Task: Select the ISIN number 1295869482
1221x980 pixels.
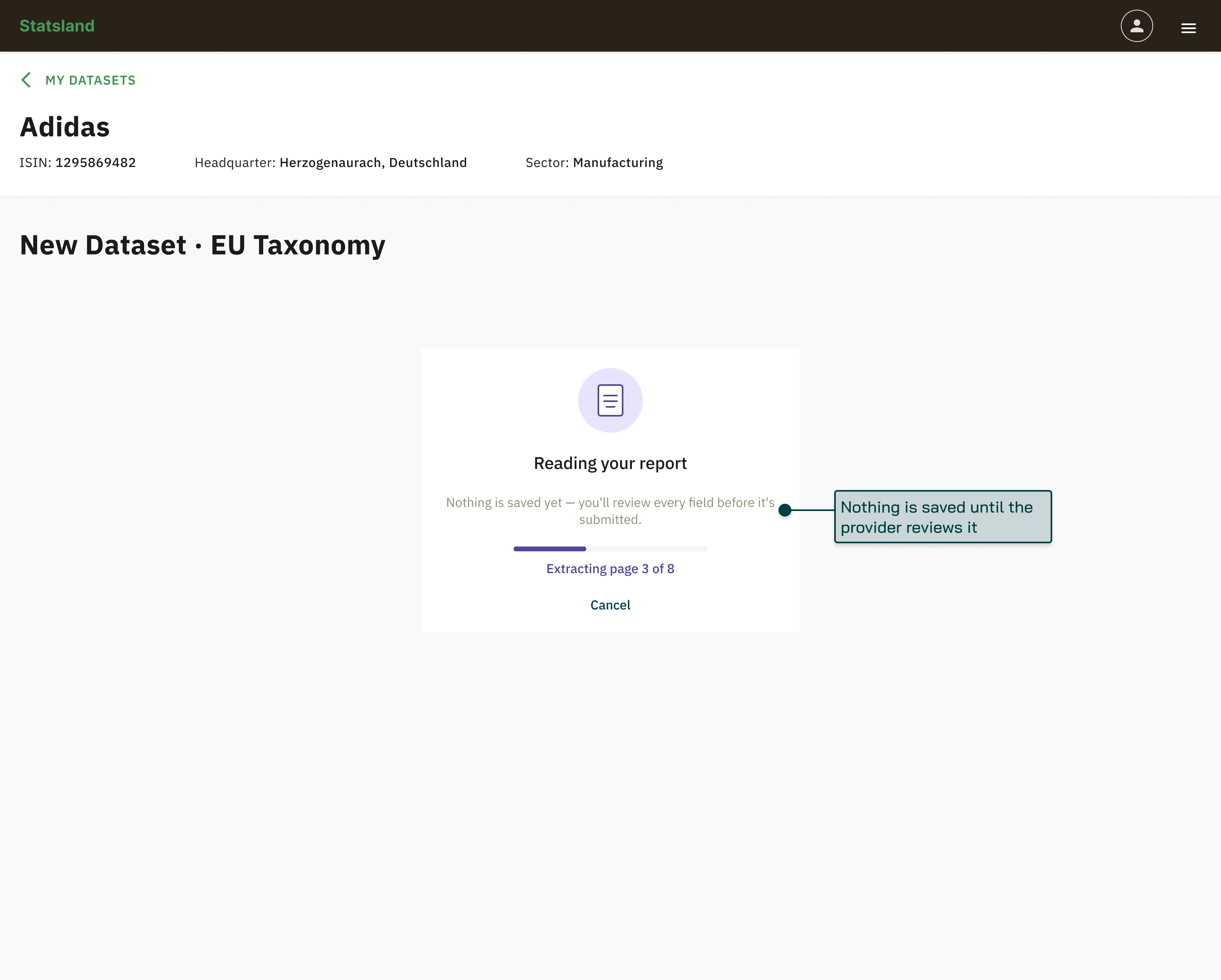Action: [x=96, y=163]
